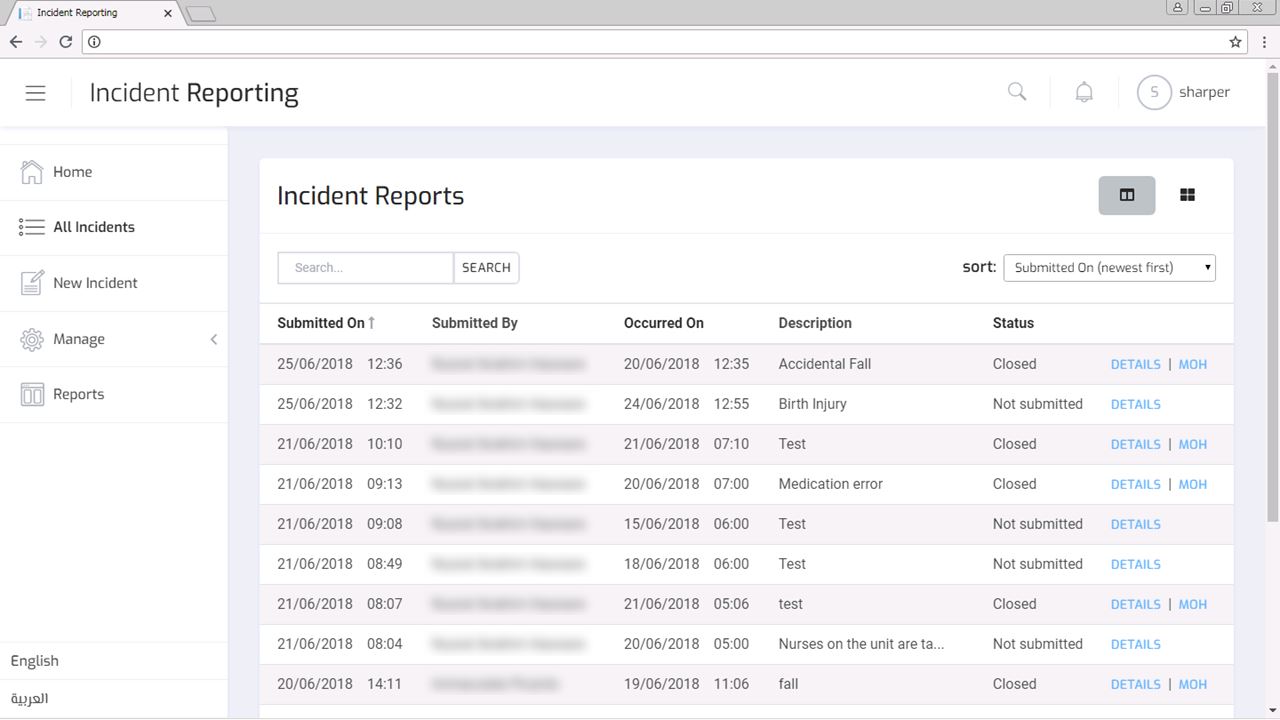Go back in browser

pos(15,42)
